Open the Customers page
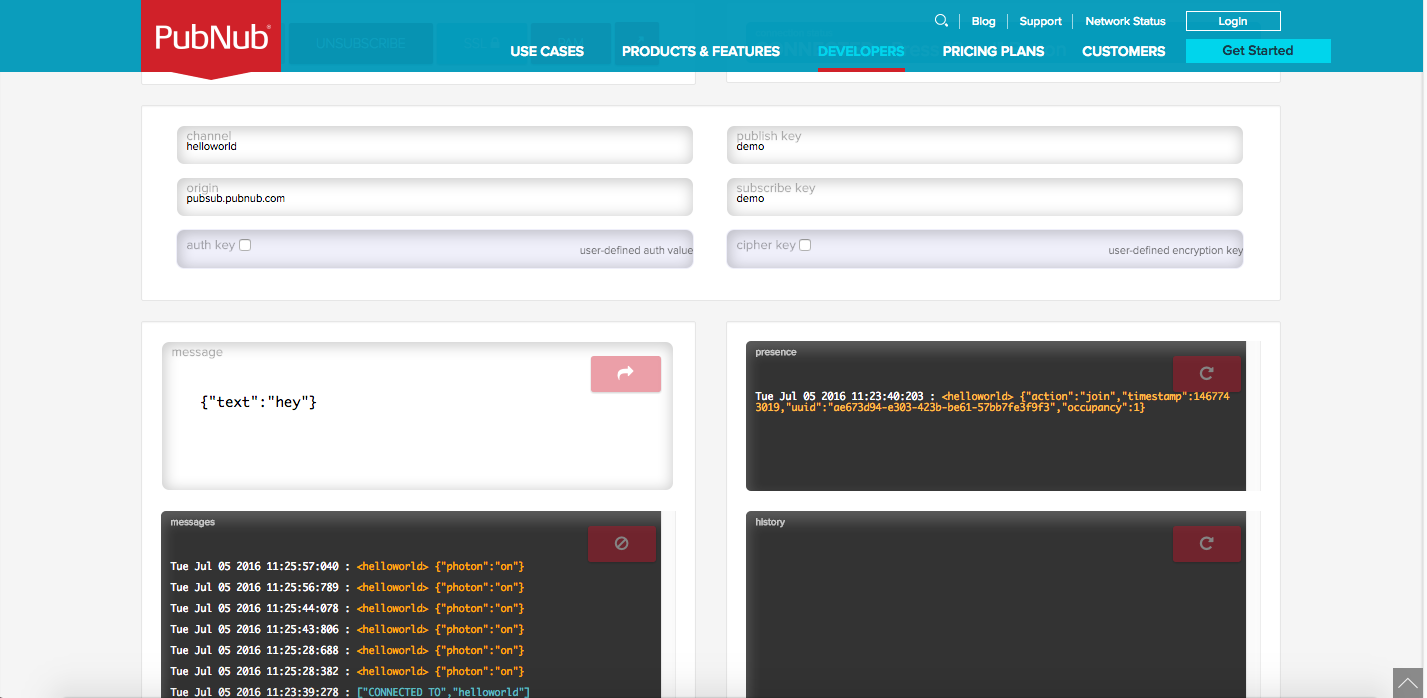The height and width of the screenshot is (698, 1427). coord(1123,51)
